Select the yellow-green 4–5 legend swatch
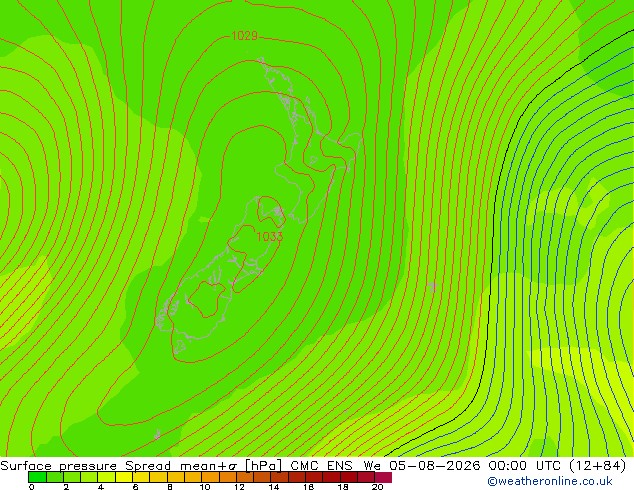 (x=106, y=477)
